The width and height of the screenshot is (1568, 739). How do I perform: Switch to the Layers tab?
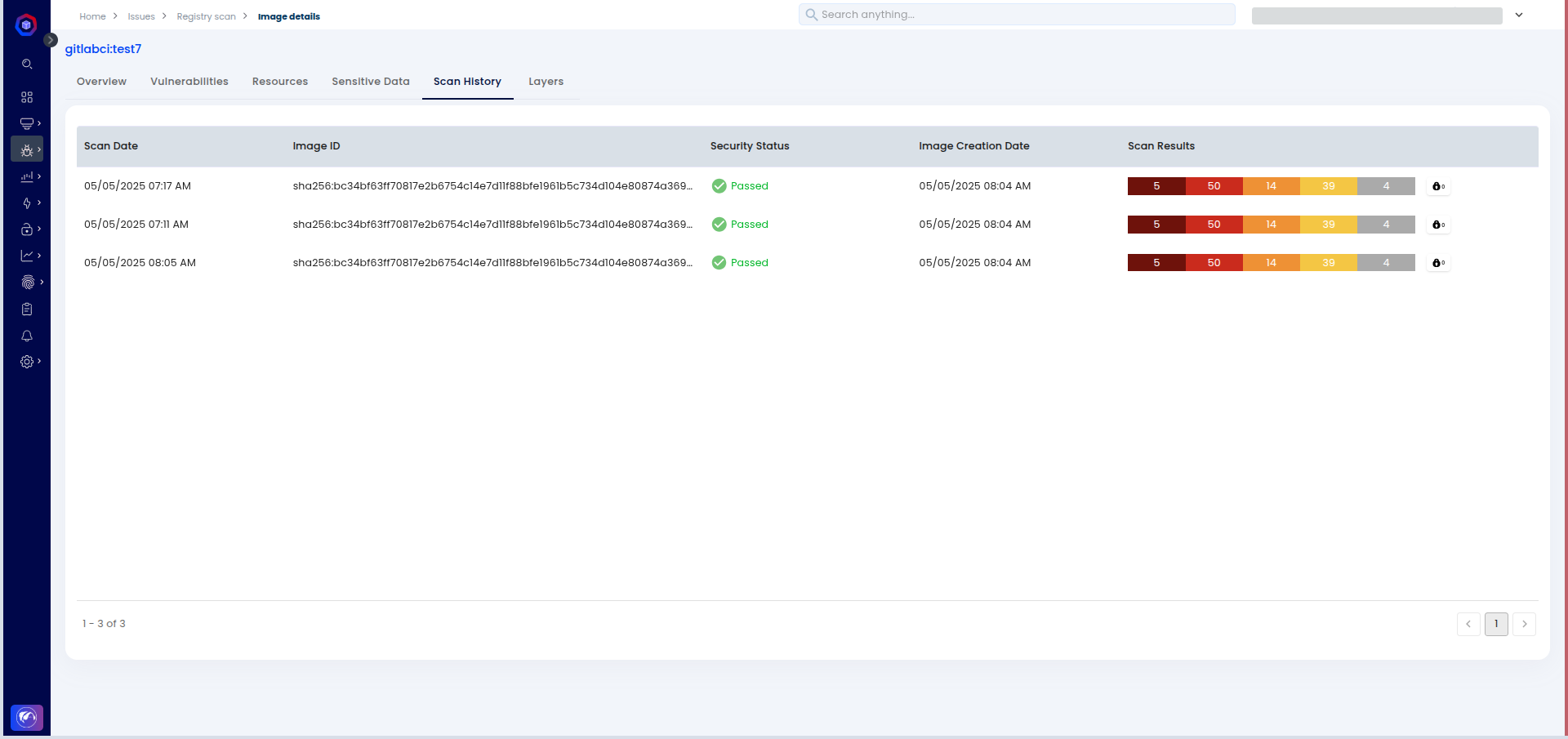[546, 82]
